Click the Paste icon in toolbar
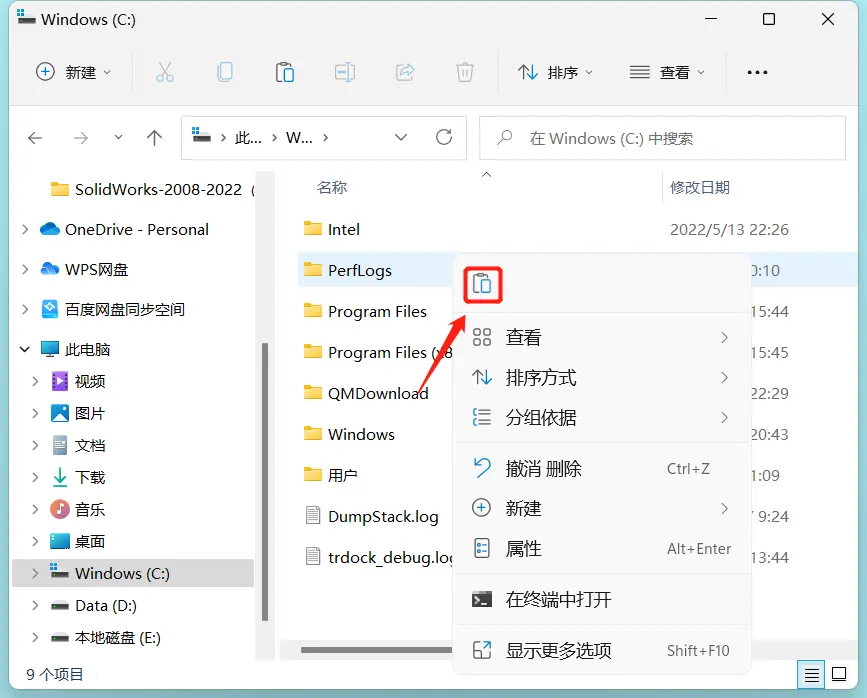The height and width of the screenshot is (698, 867). (x=285, y=72)
